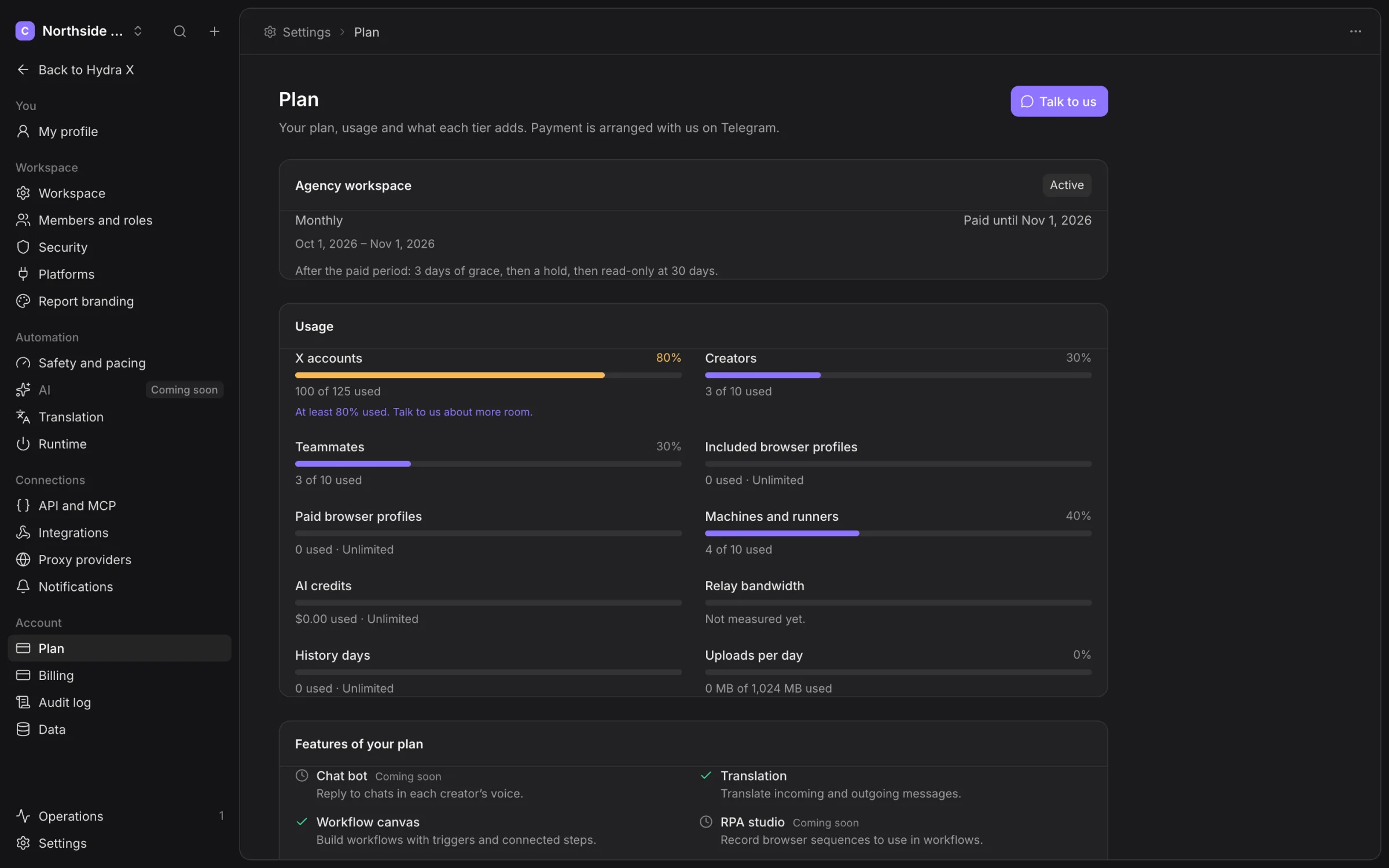1389x868 pixels.
Task: Click the X accounts usage progress bar
Action: click(488, 376)
